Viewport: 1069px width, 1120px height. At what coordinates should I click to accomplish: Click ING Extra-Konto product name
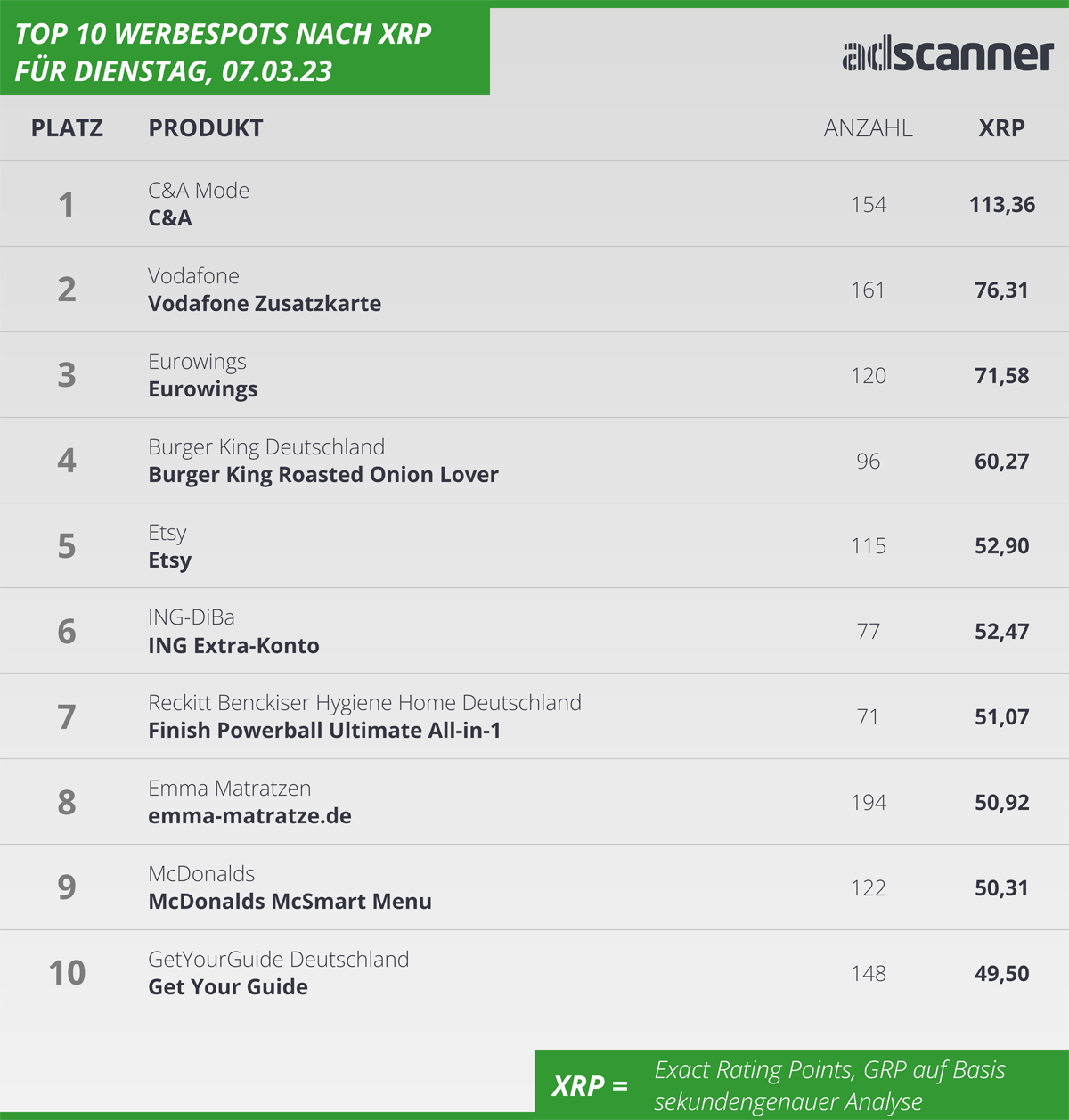233,646
